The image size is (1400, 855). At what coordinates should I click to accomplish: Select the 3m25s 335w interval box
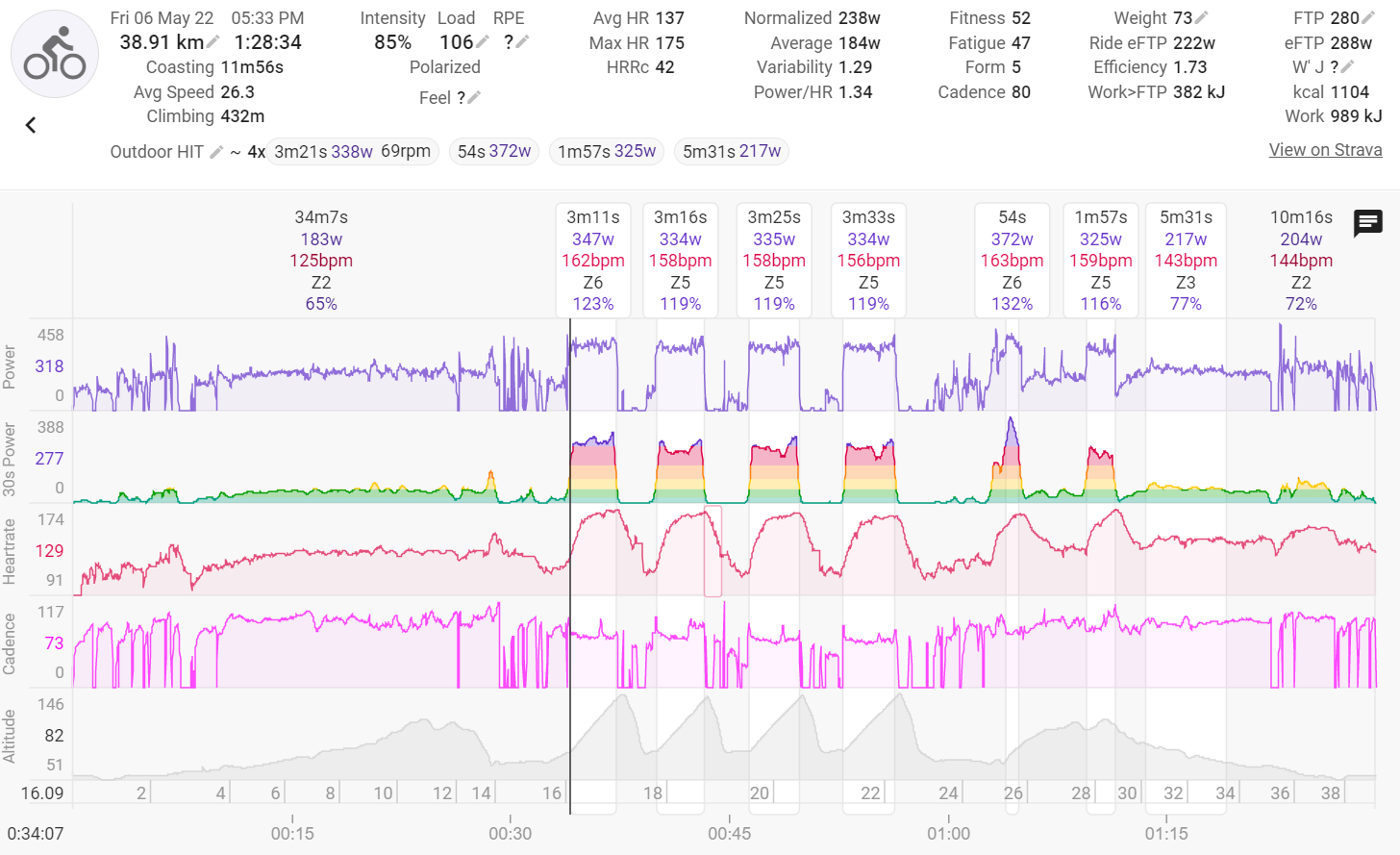pos(774,260)
